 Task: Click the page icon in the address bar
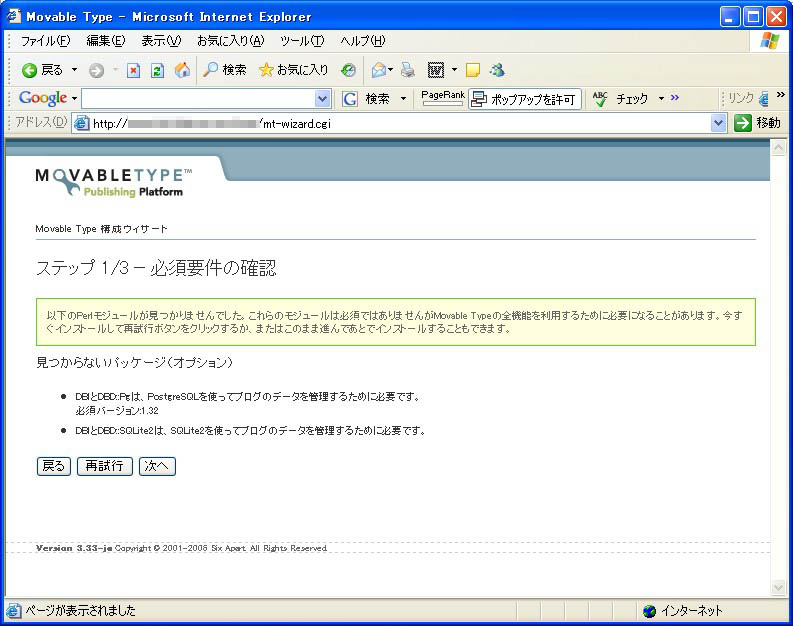point(81,123)
